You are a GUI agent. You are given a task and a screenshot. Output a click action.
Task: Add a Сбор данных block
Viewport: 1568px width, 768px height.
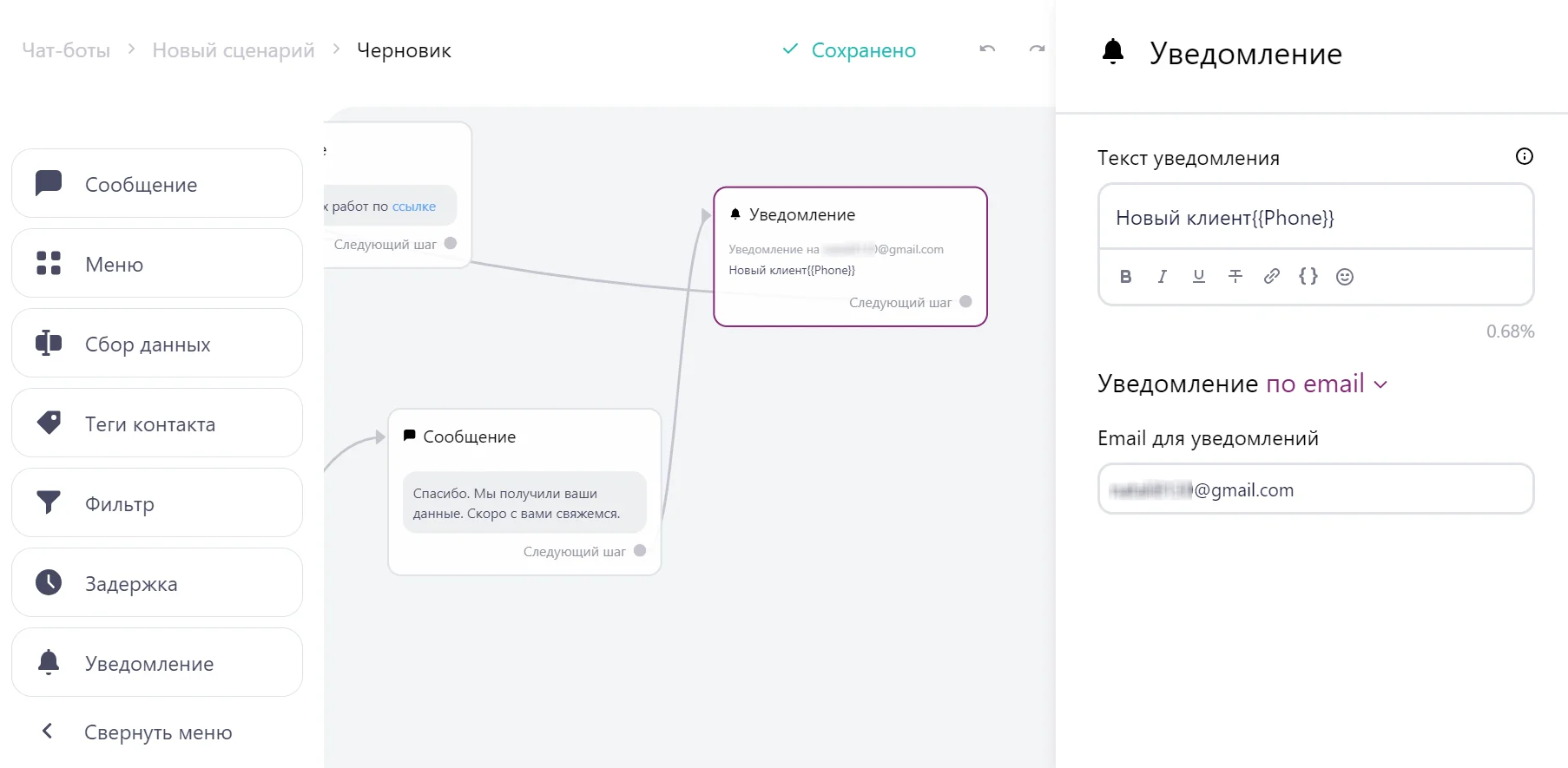pos(157,344)
